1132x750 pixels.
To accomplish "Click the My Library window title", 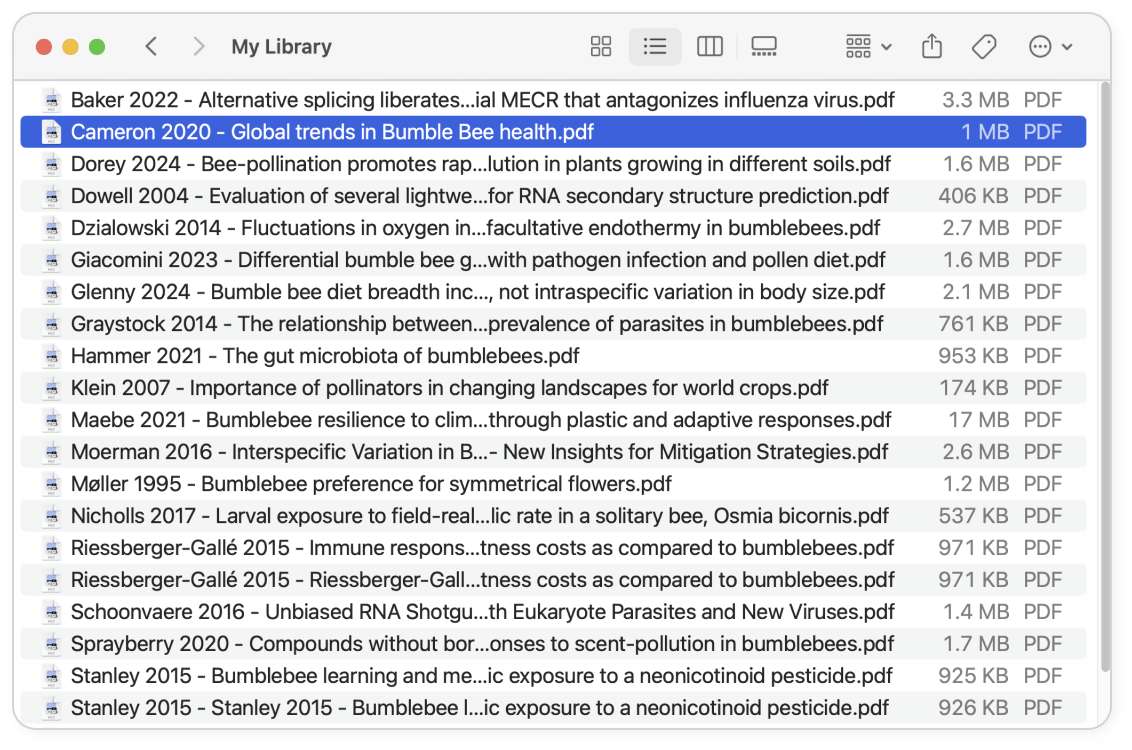I will point(282,47).
